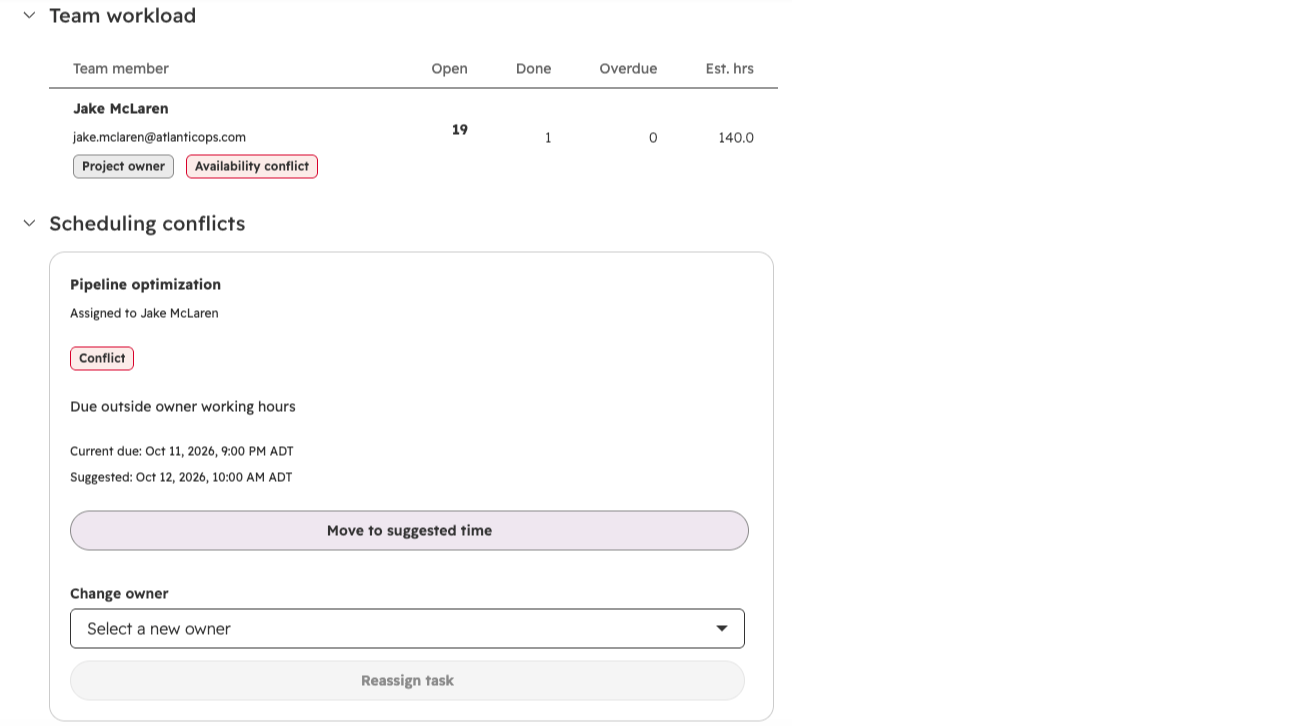Click the Scheduling conflicts heading

pos(147,223)
